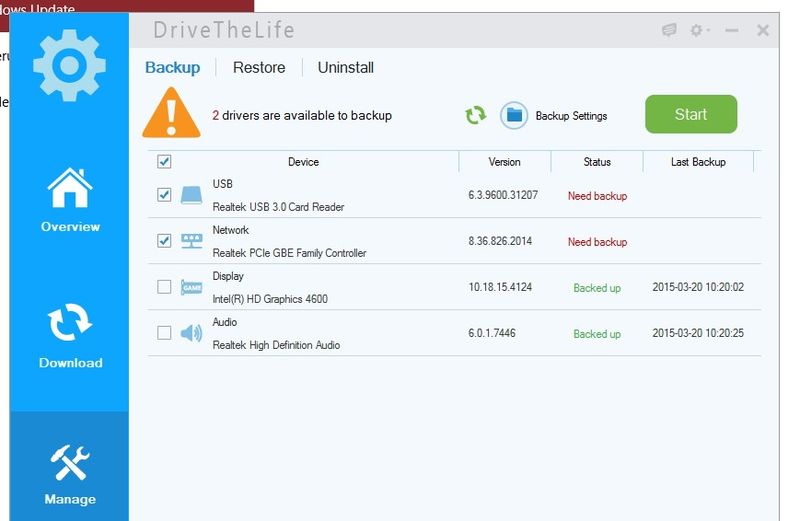This screenshot has height=521, width=800.
Task: Check the Realtek Audio driver checkbox
Action: click(x=164, y=333)
